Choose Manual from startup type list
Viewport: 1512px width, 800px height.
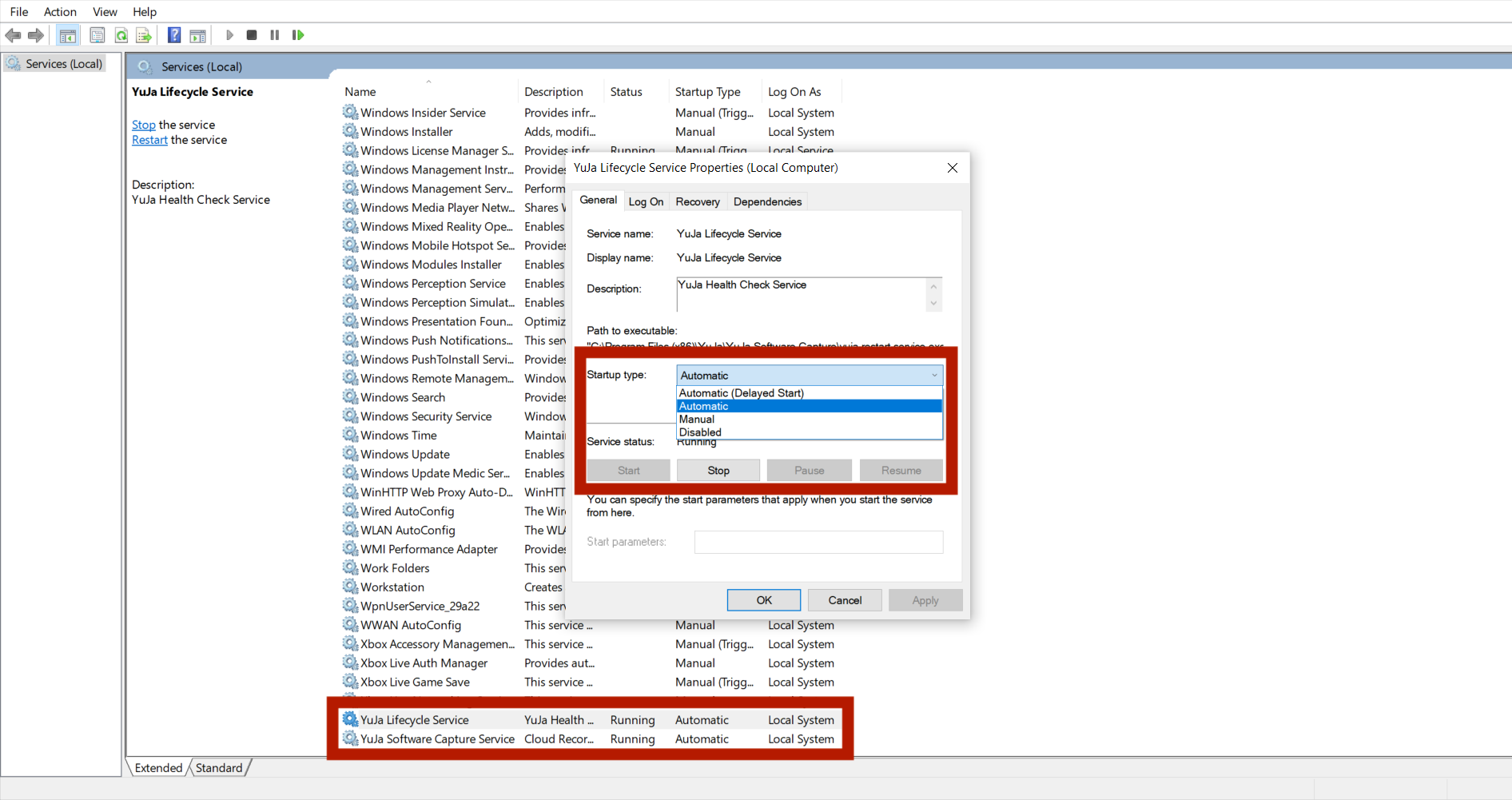[810, 419]
